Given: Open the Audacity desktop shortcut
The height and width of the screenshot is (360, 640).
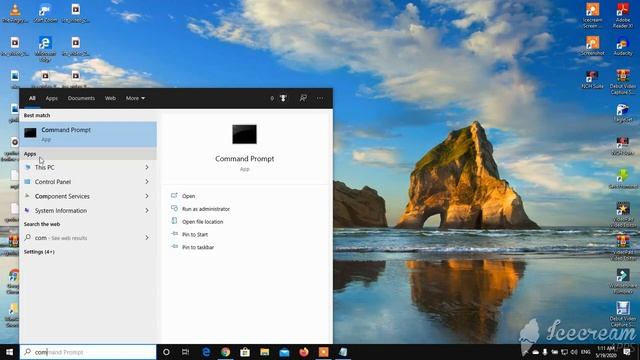Looking at the screenshot, I should pos(623,46).
